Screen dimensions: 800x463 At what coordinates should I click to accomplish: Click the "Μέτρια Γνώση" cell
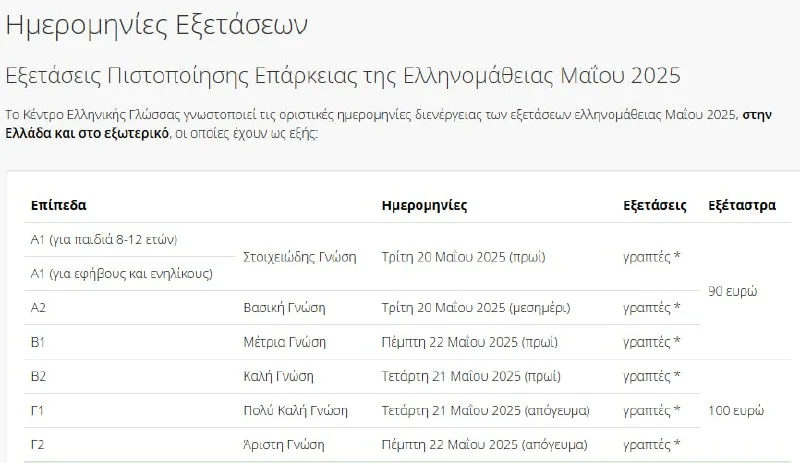[x=284, y=342]
